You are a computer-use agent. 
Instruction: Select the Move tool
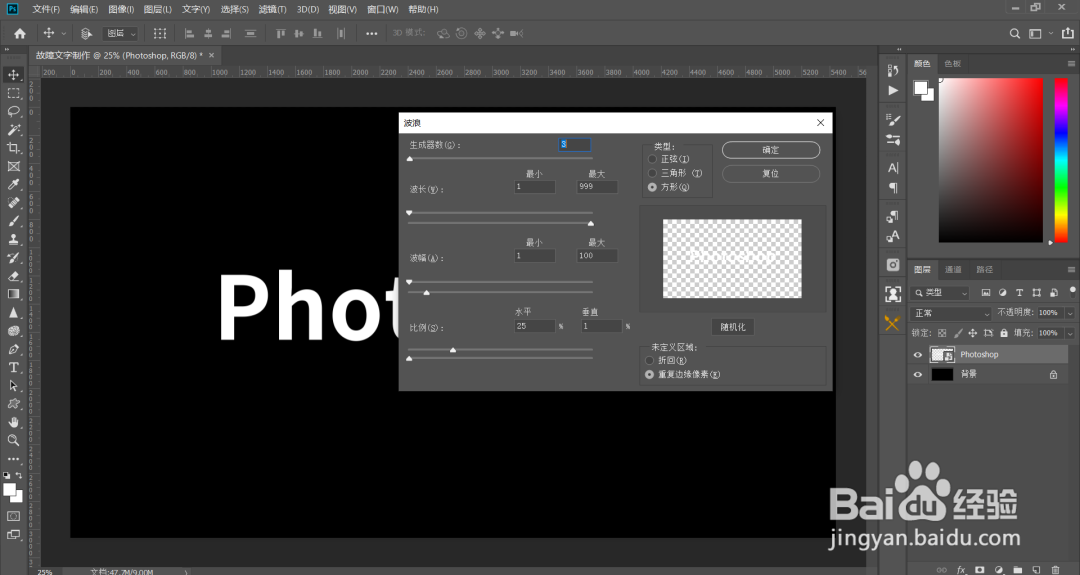coord(13,74)
